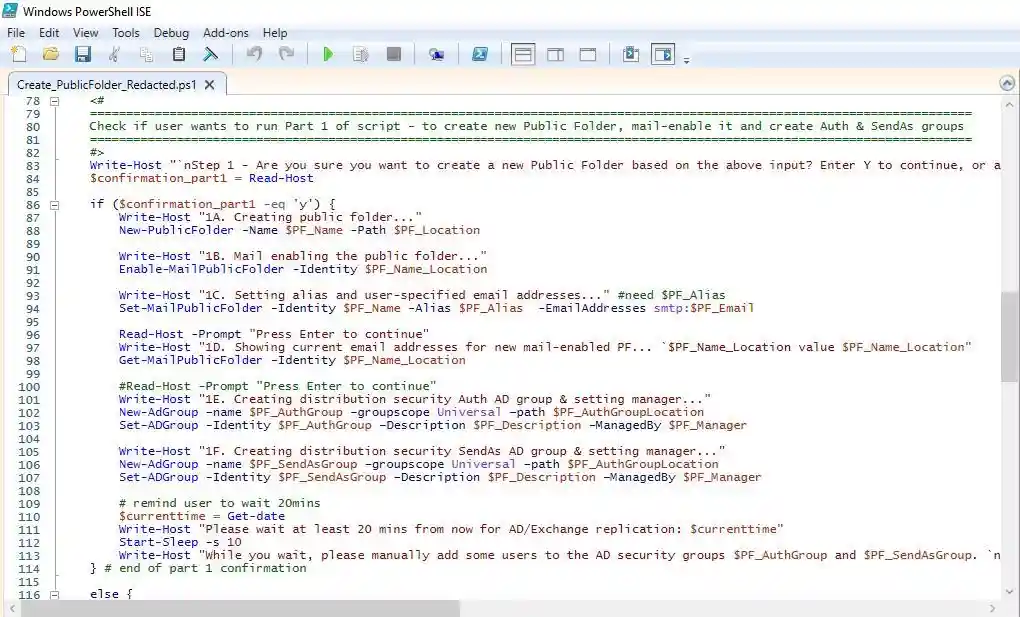Click "# end of part 1 confirmation" comment
The width and height of the screenshot is (1020, 617).
tap(205, 568)
